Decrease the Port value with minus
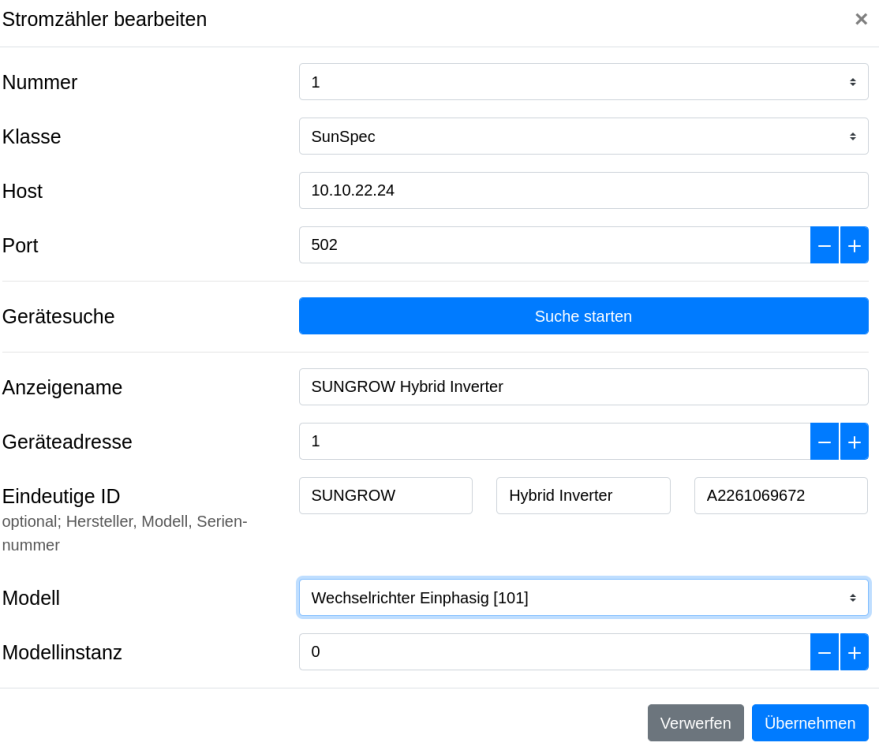Screen dimensions: 879x750 824,245
